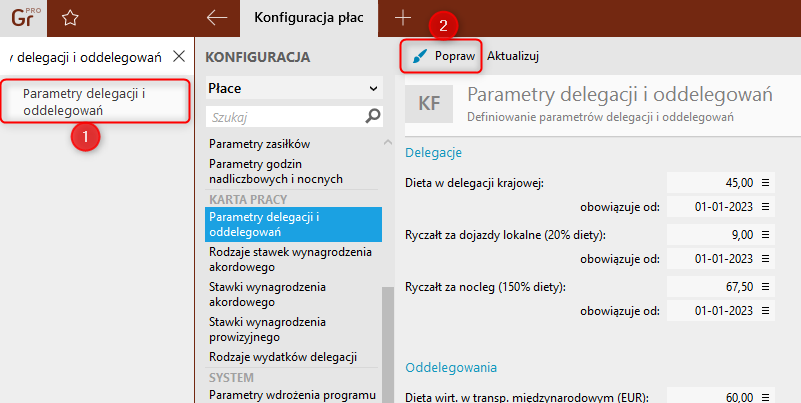Open date menu under Dieta w delegacji krajowej
Viewport: 801px width, 403px height.
765,207
